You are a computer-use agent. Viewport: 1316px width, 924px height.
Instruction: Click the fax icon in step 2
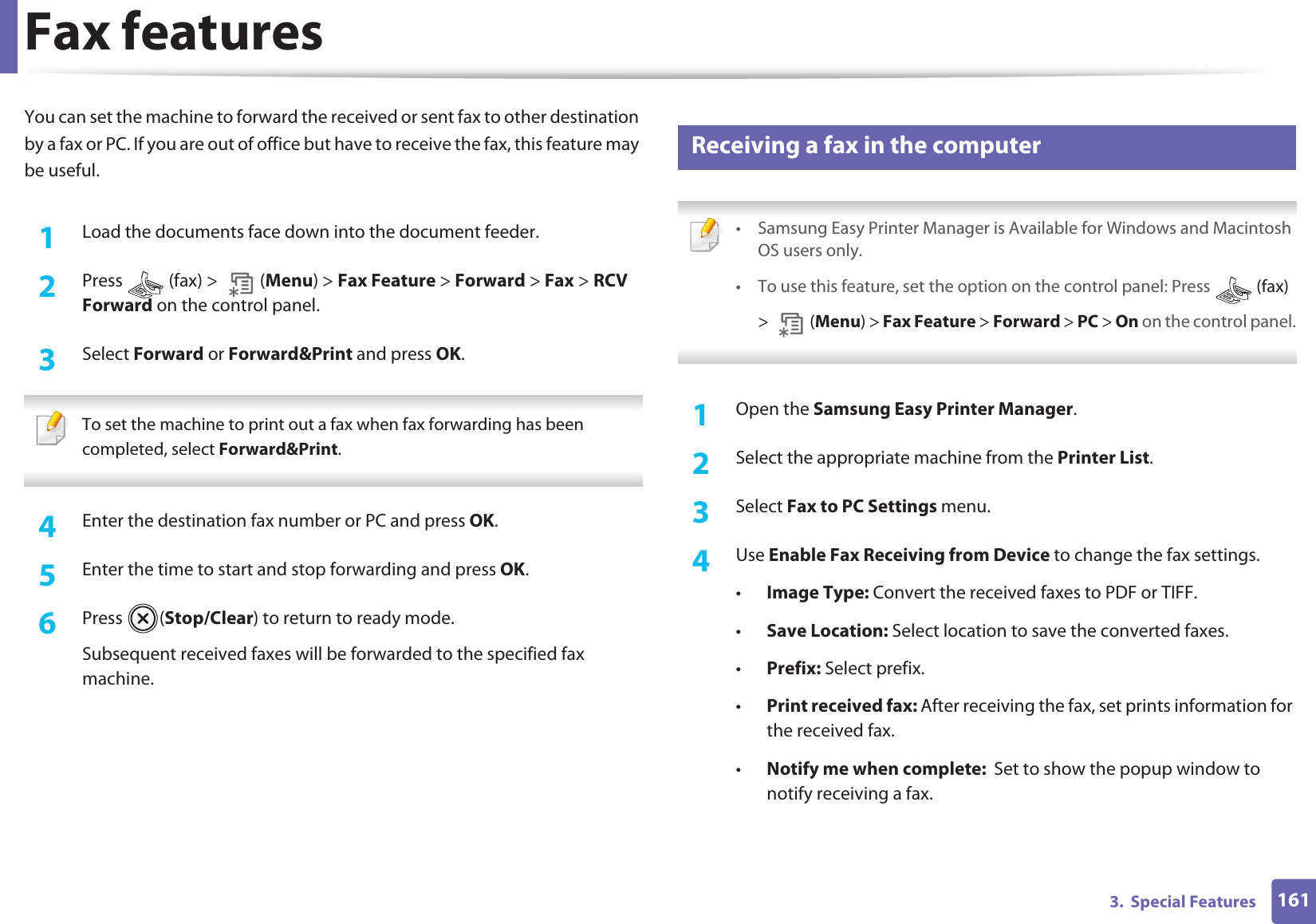click(145, 283)
